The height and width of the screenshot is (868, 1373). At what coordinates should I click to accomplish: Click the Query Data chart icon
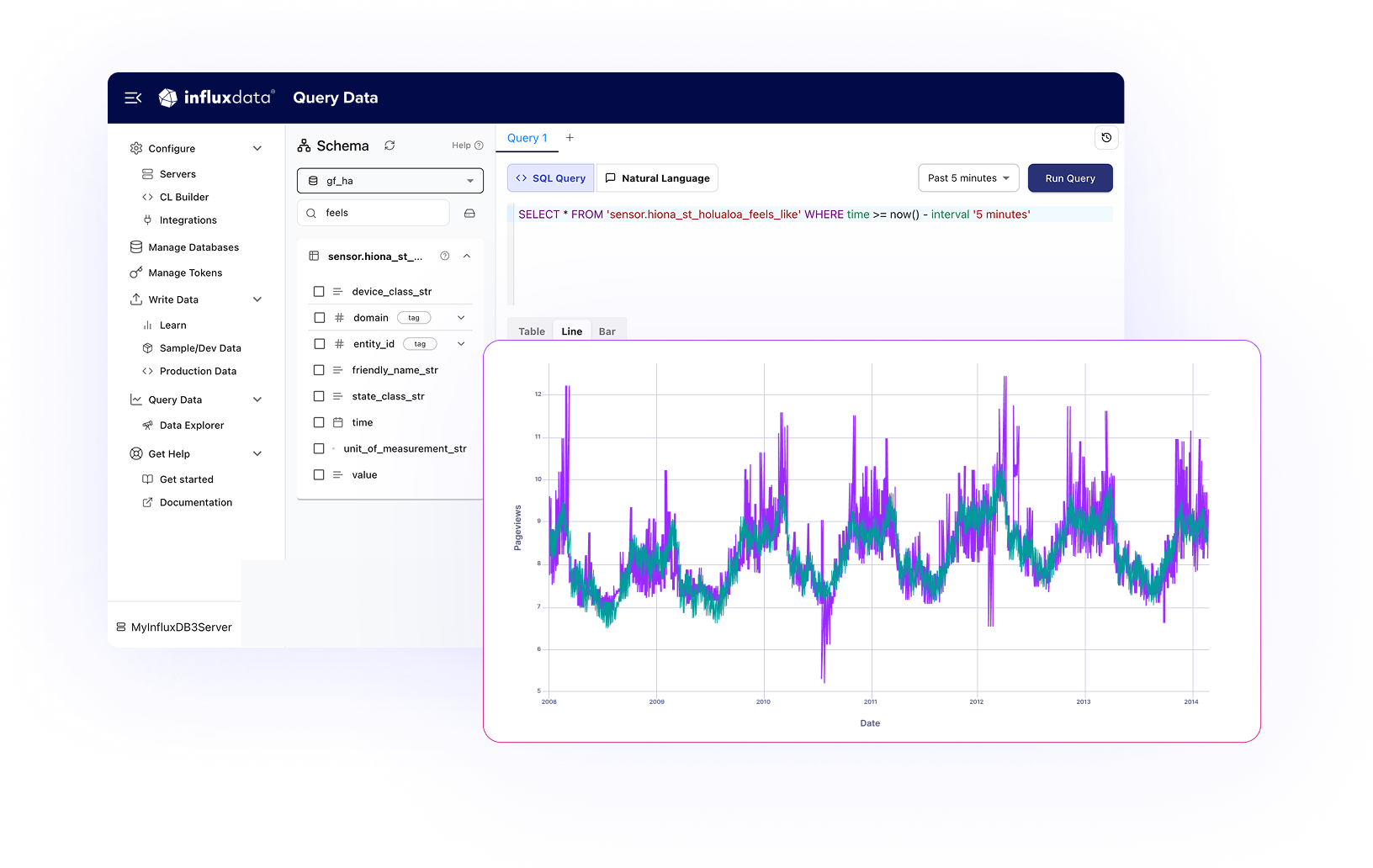(136, 400)
